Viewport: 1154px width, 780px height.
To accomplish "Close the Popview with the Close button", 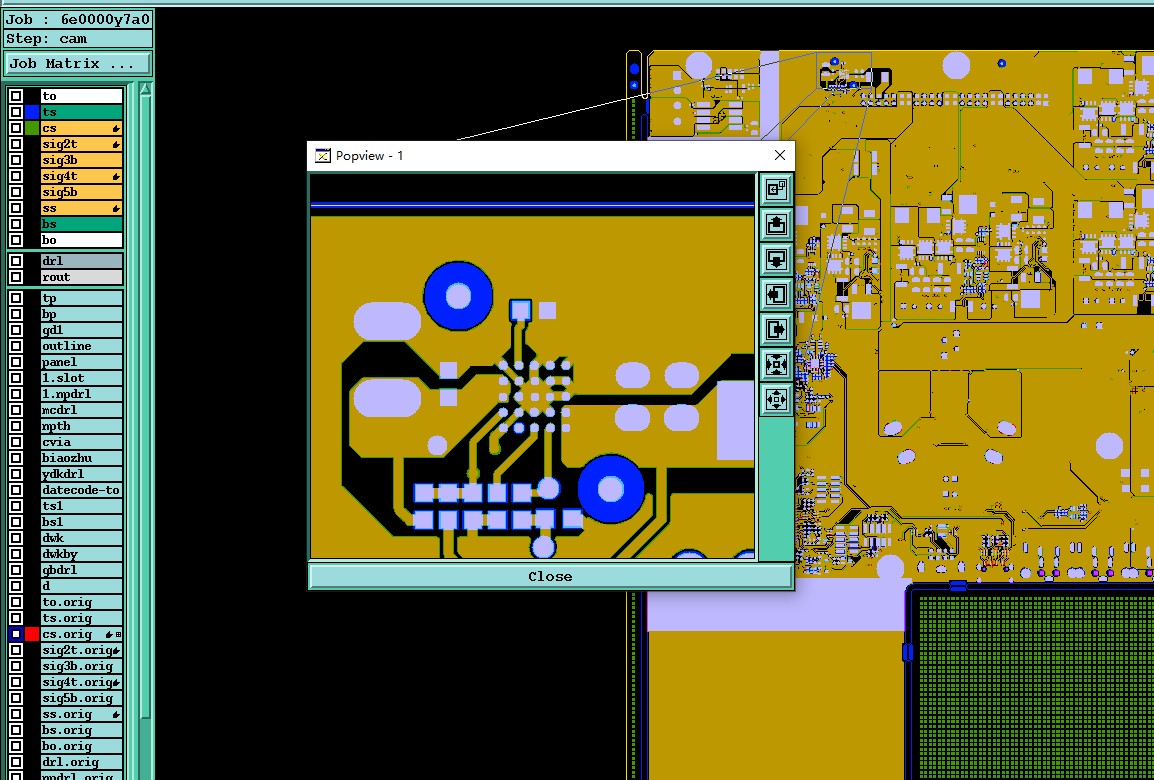I will pos(550,576).
